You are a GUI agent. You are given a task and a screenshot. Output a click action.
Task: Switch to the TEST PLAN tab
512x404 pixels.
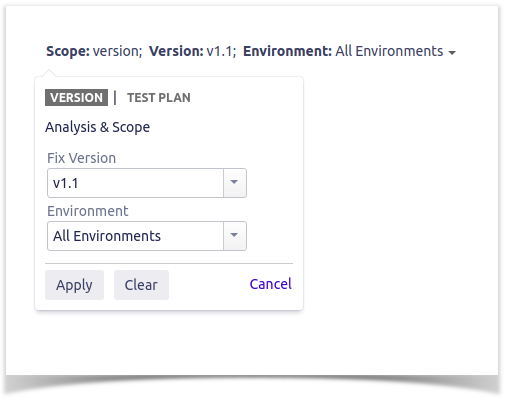click(159, 98)
